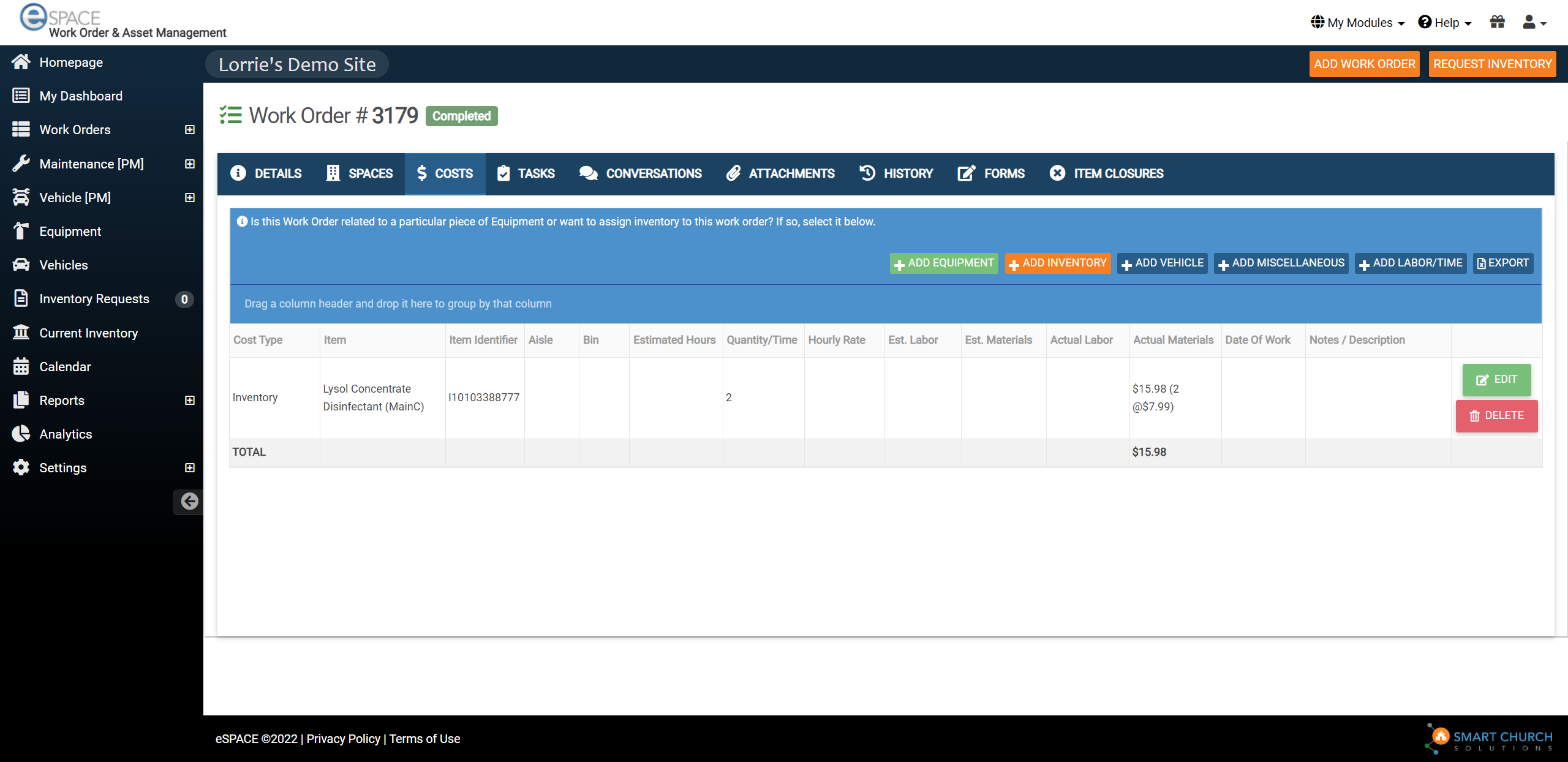The image size is (1568, 762).
Task: Click the I10103388777 identifier cell
Action: (x=484, y=398)
